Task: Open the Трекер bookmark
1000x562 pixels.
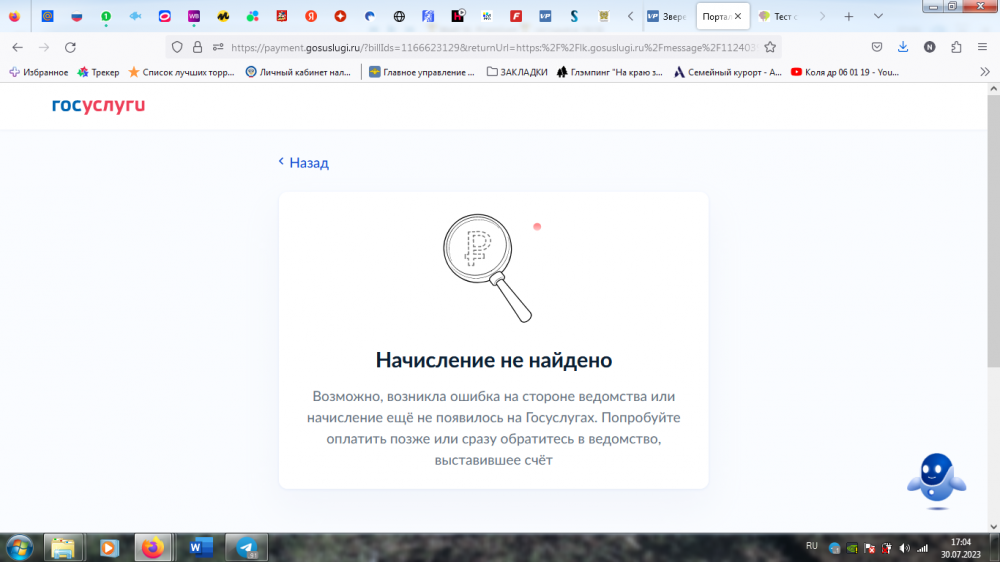Action: (x=98, y=72)
